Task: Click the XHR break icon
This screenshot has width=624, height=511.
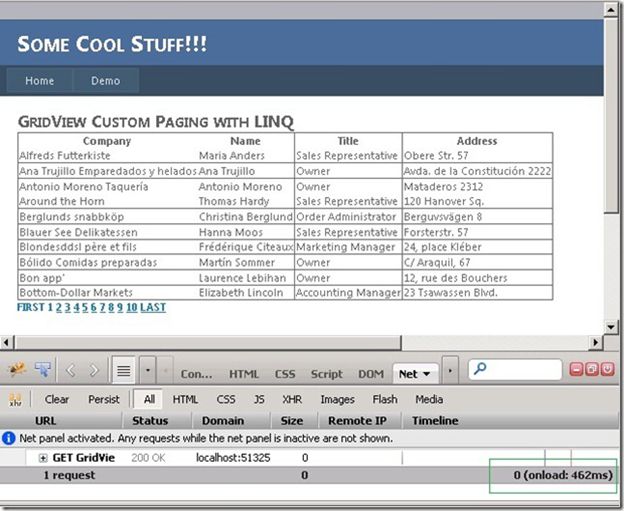Action: pyautogui.click(x=15, y=400)
